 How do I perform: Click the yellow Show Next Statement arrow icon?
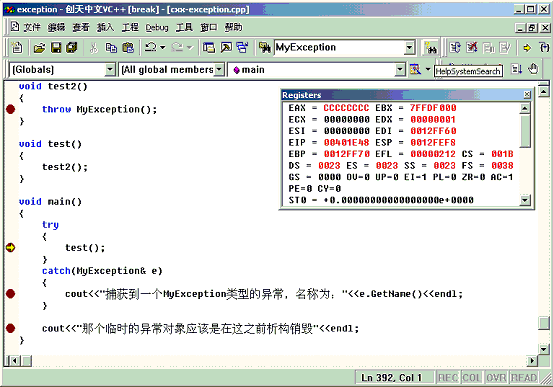click(x=527, y=47)
